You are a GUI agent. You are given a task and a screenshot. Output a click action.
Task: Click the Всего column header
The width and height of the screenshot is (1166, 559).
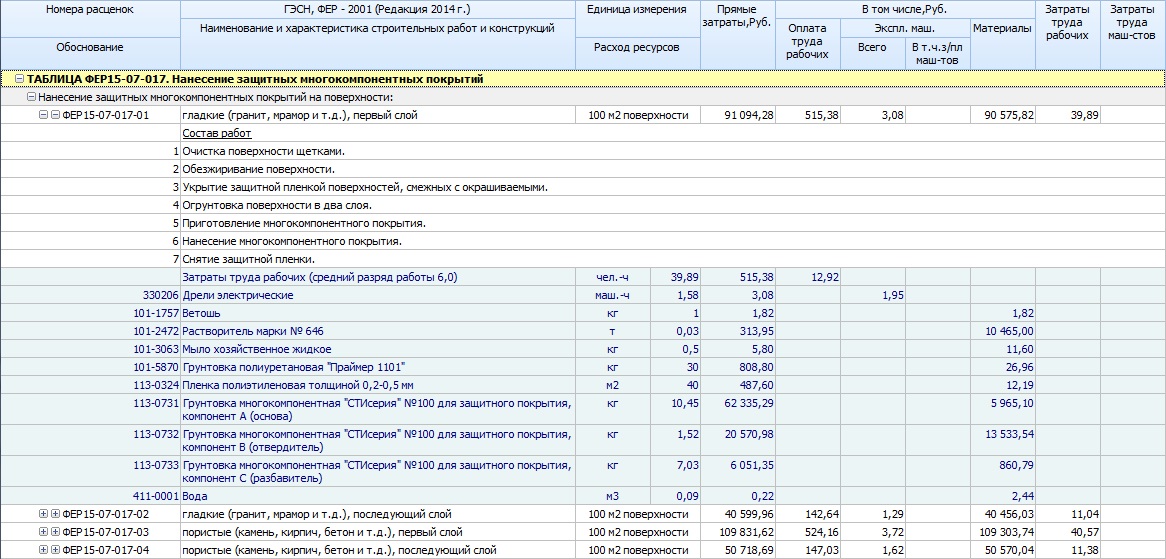click(872, 54)
